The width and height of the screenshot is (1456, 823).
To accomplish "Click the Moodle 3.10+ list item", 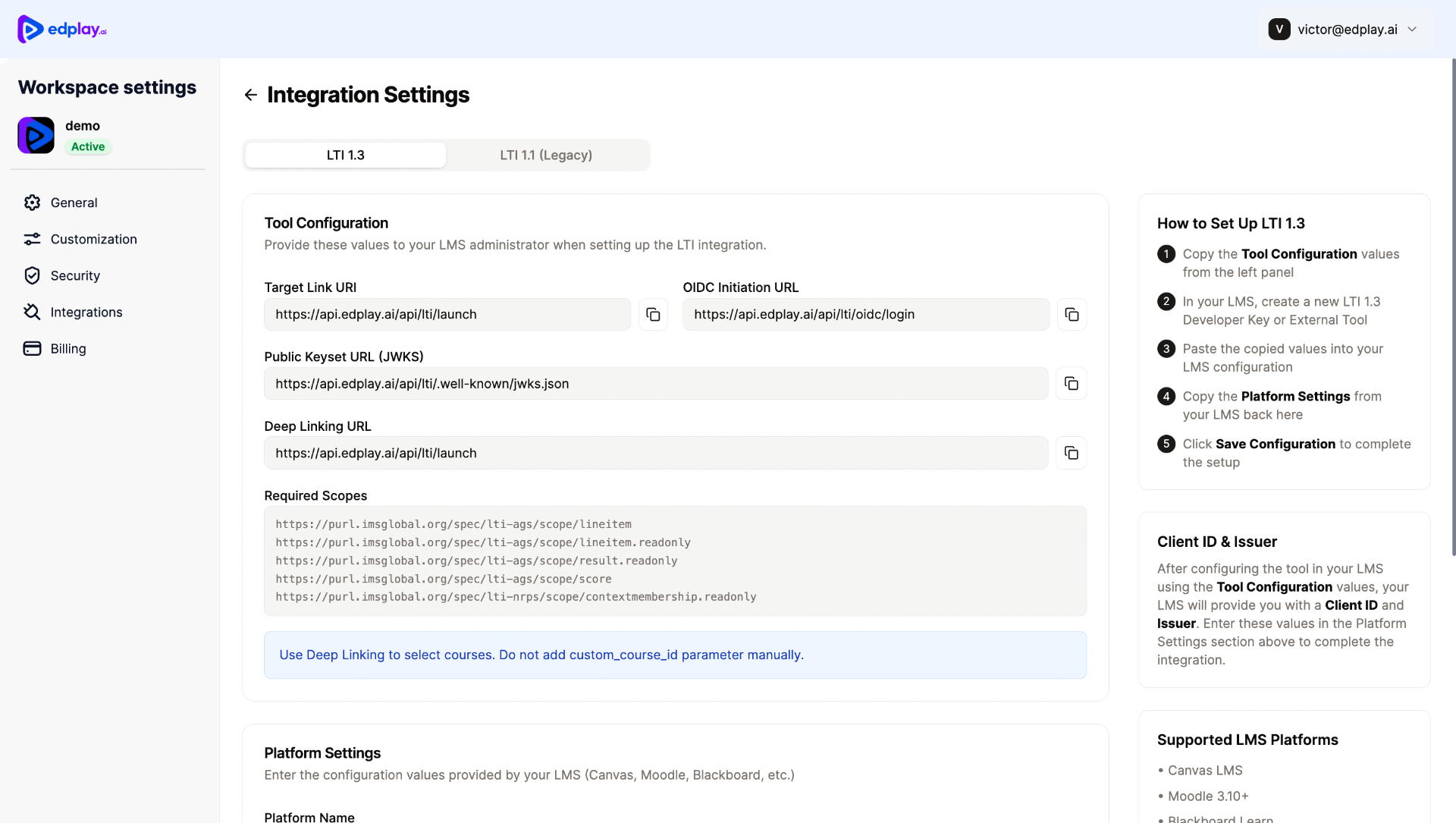I will tap(1208, 796).
